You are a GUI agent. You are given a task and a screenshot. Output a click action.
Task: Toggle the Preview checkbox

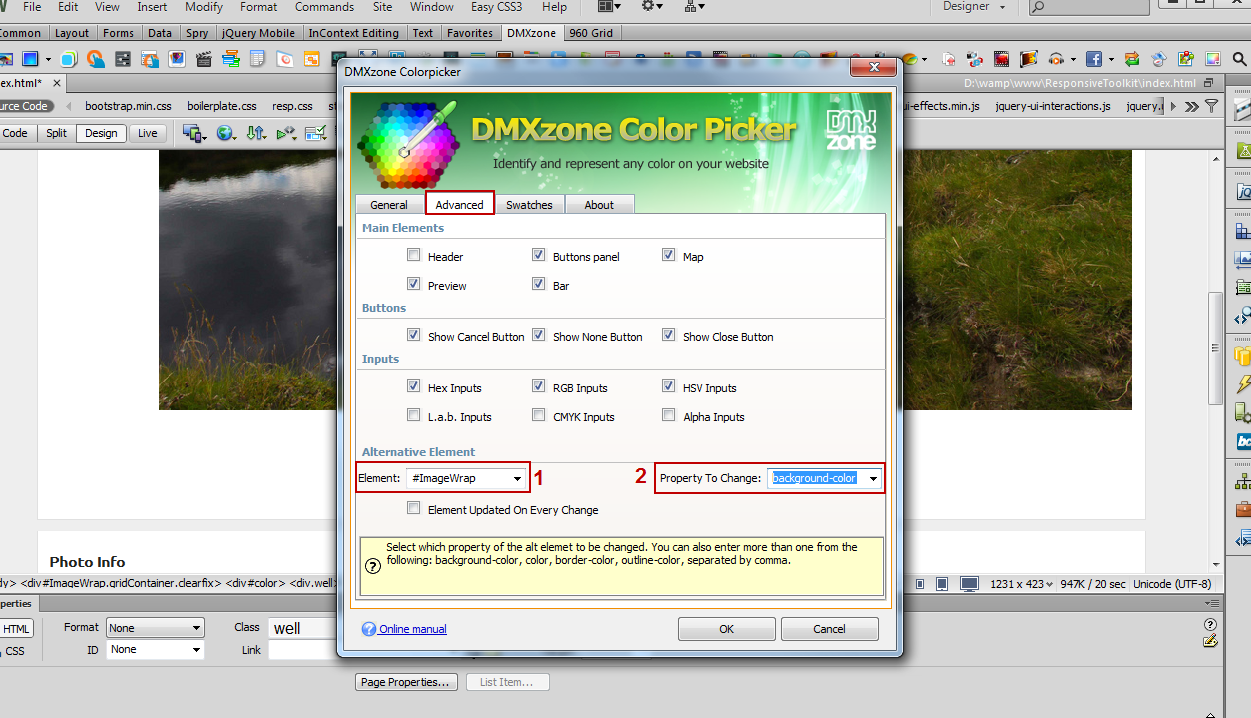(414, 284)
